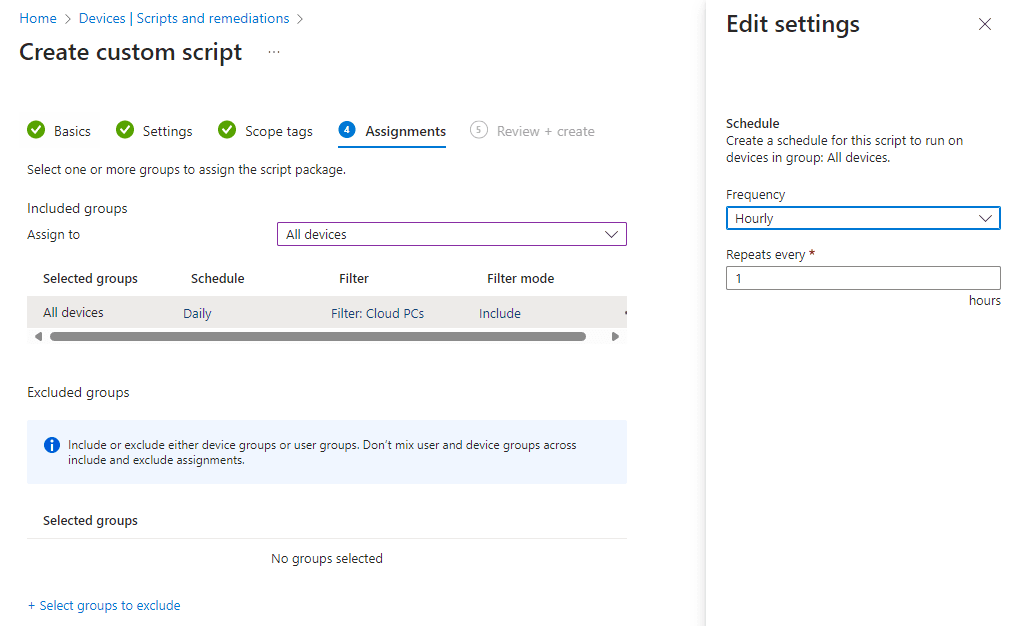Click the Repeats every hours input field
Screen dimensions: 1018x626
tap(862, 278)
